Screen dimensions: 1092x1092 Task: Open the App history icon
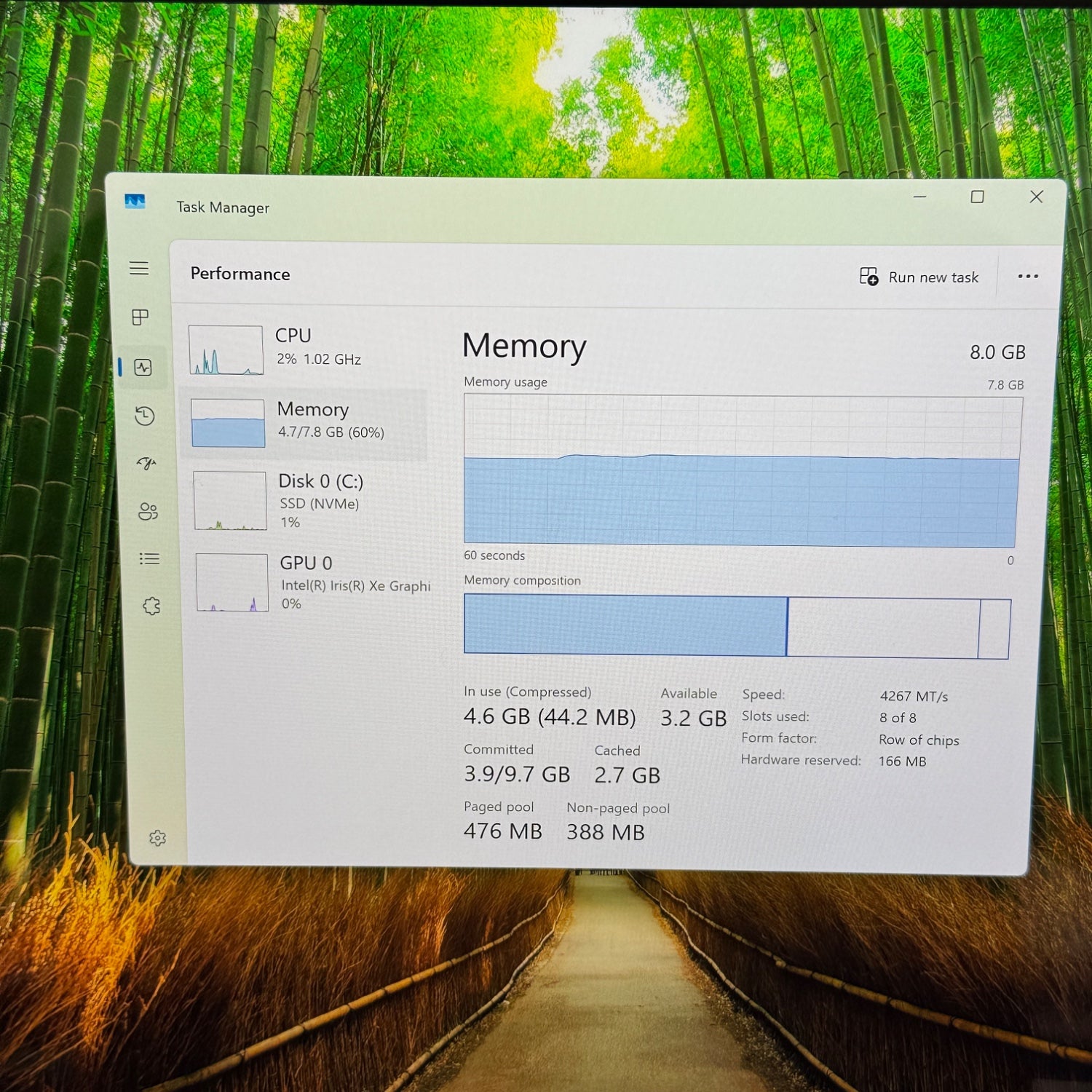145,416
